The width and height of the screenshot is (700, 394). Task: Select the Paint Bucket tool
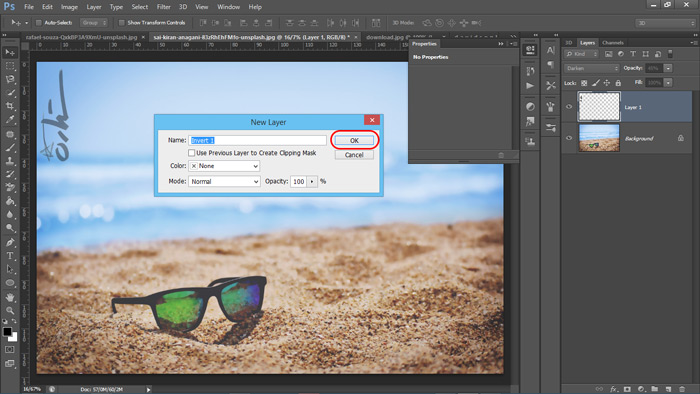coord(10,201)
